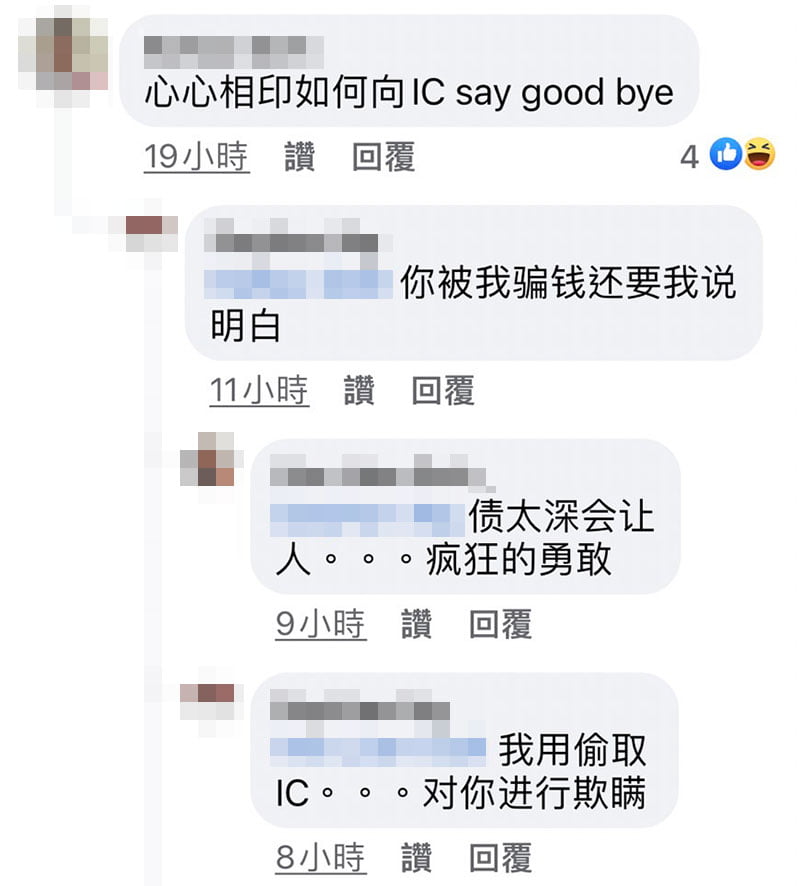800x886 pixels.
Task: Open the 19小時 timestamp link
Action: click(x=197, y=157)
